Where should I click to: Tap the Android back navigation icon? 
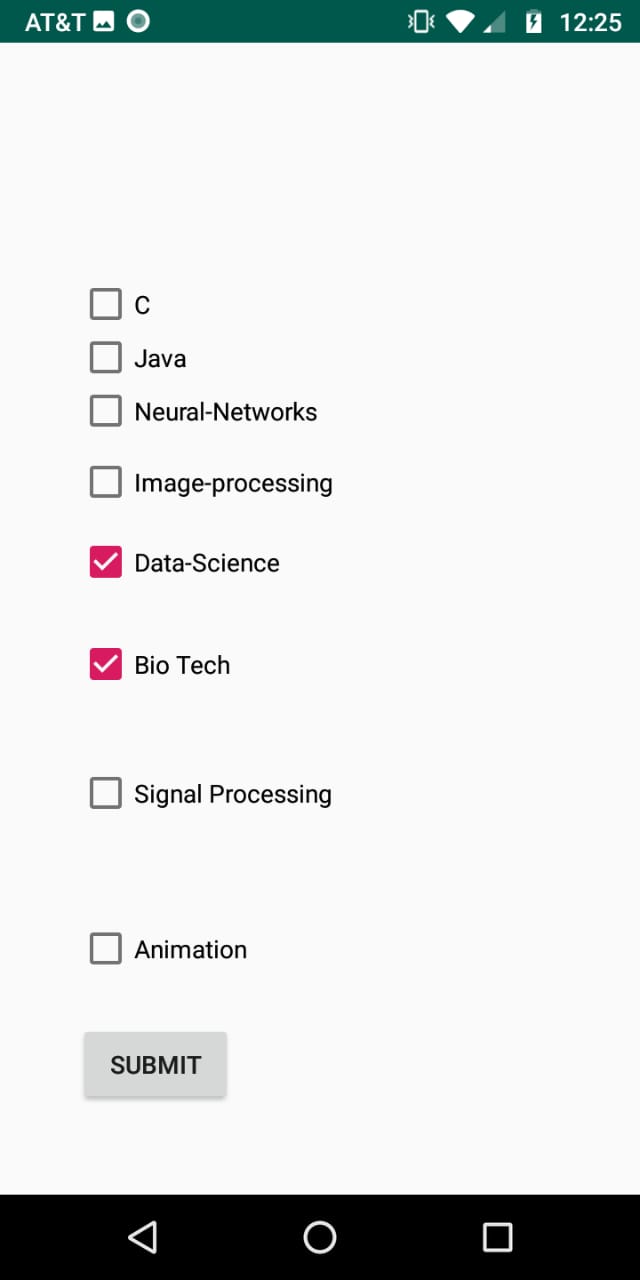(x=143, y=1237)
